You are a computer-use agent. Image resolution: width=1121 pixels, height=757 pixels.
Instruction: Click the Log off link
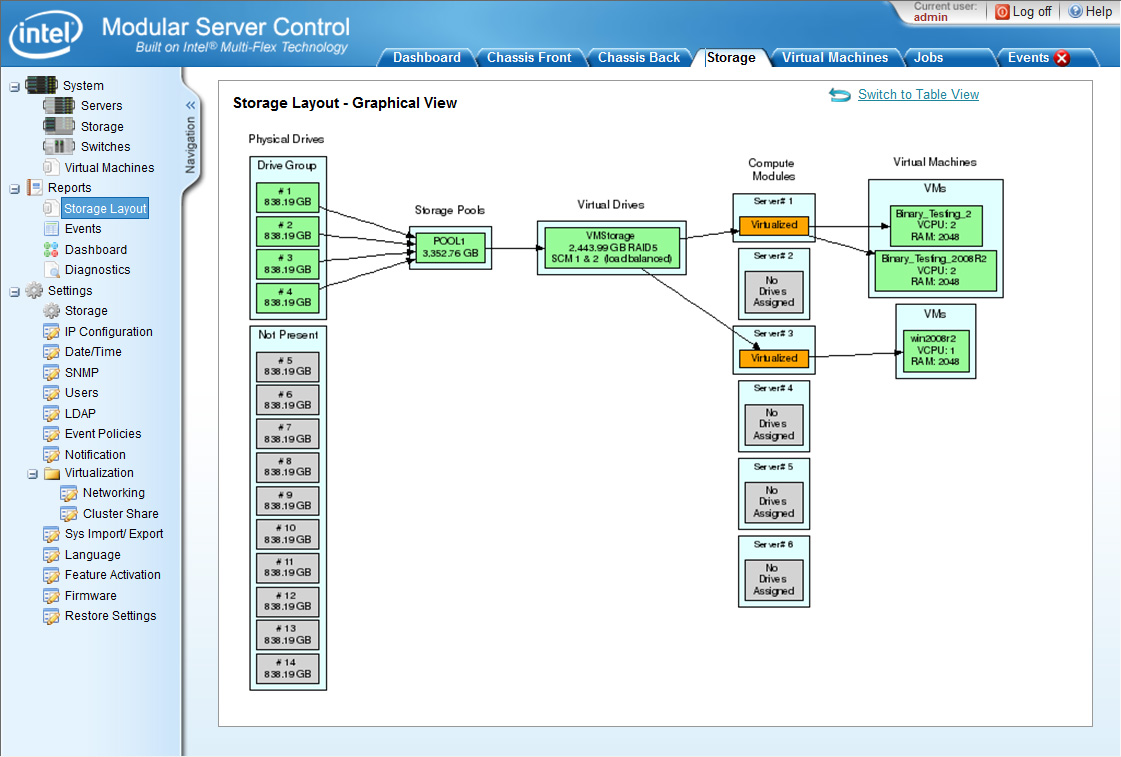click(1032, 11)
